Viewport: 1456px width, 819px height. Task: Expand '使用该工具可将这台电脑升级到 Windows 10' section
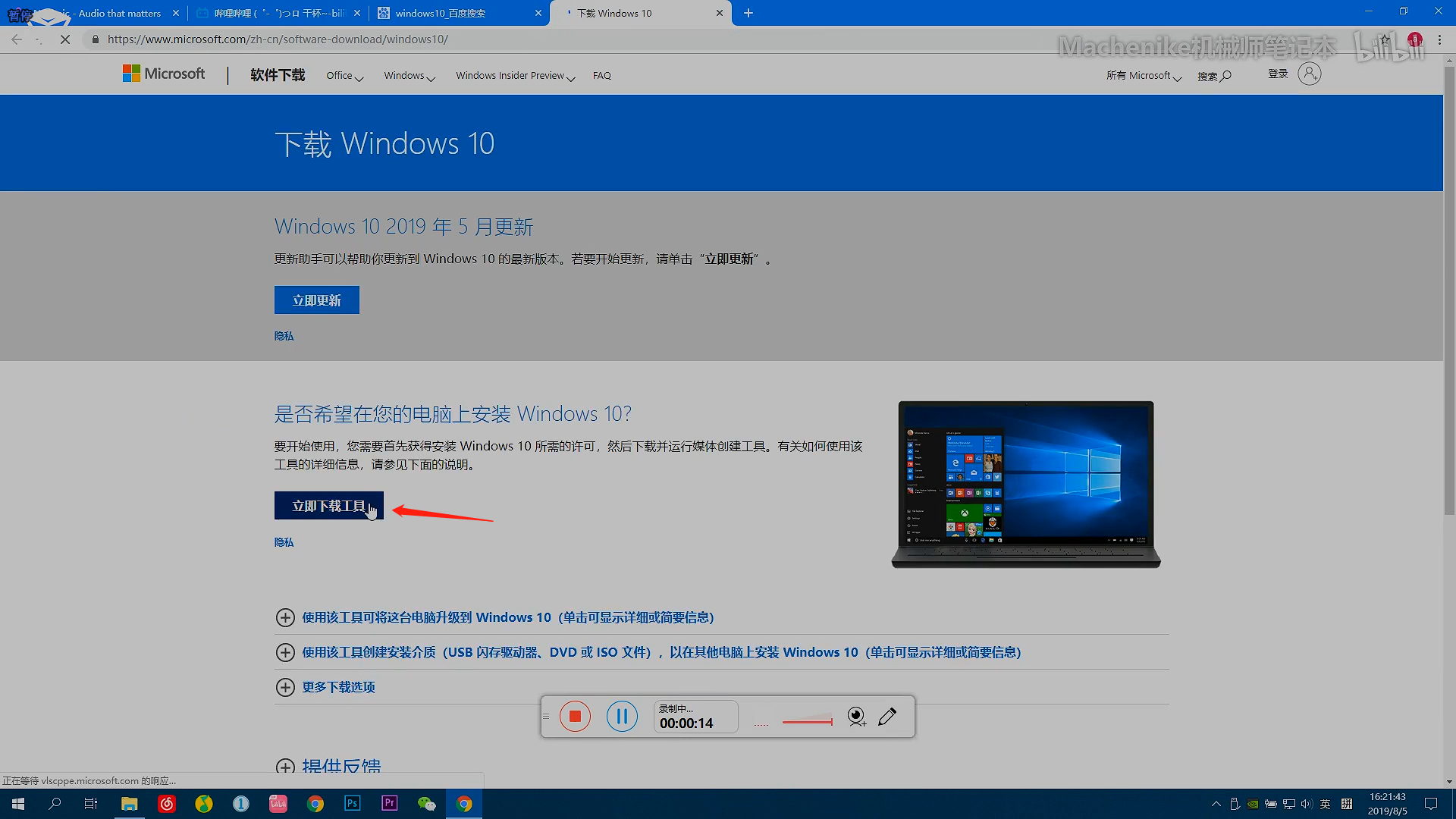[494, 617]
